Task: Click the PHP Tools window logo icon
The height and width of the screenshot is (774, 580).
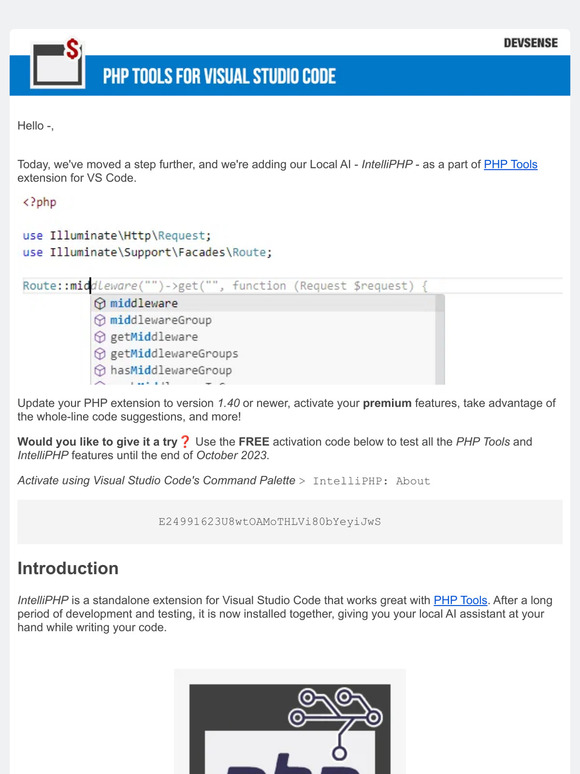Action: (57, 64)
